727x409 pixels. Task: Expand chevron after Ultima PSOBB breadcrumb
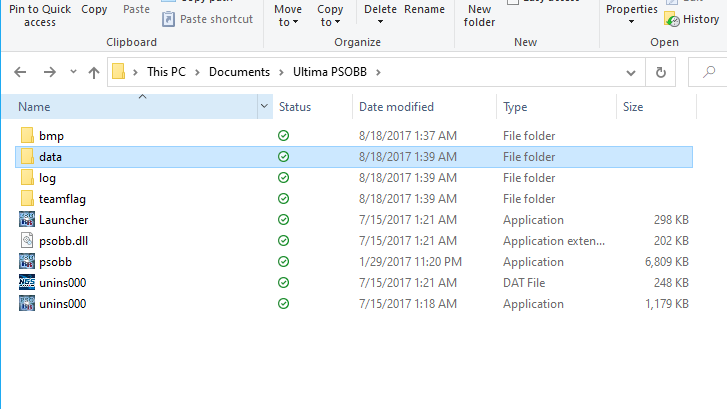point(378,72)
